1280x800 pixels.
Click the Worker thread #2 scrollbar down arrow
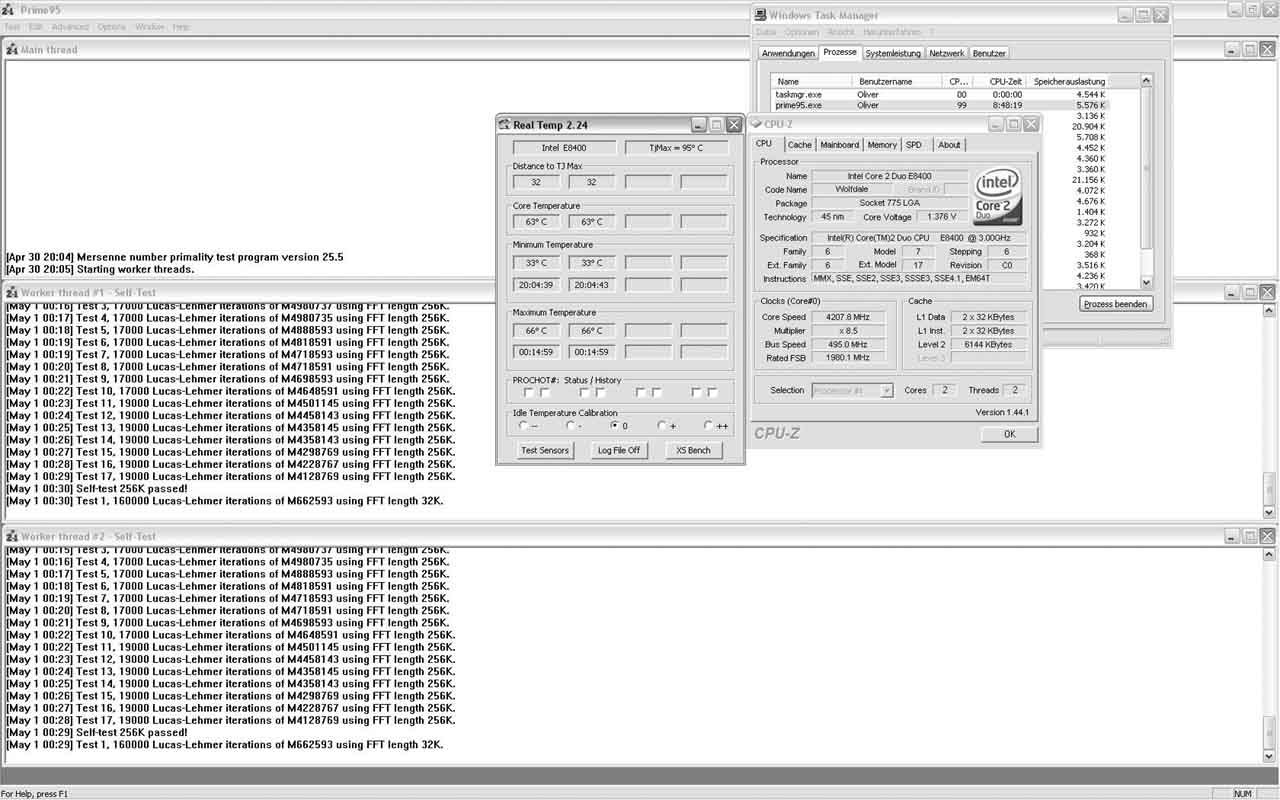1269,757
